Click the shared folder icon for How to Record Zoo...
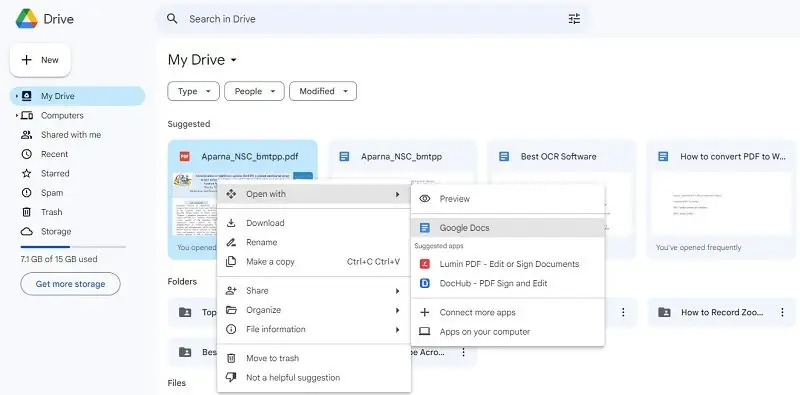Image resolution: width=800 pixels, height=395 pixels. click(664, 312)
